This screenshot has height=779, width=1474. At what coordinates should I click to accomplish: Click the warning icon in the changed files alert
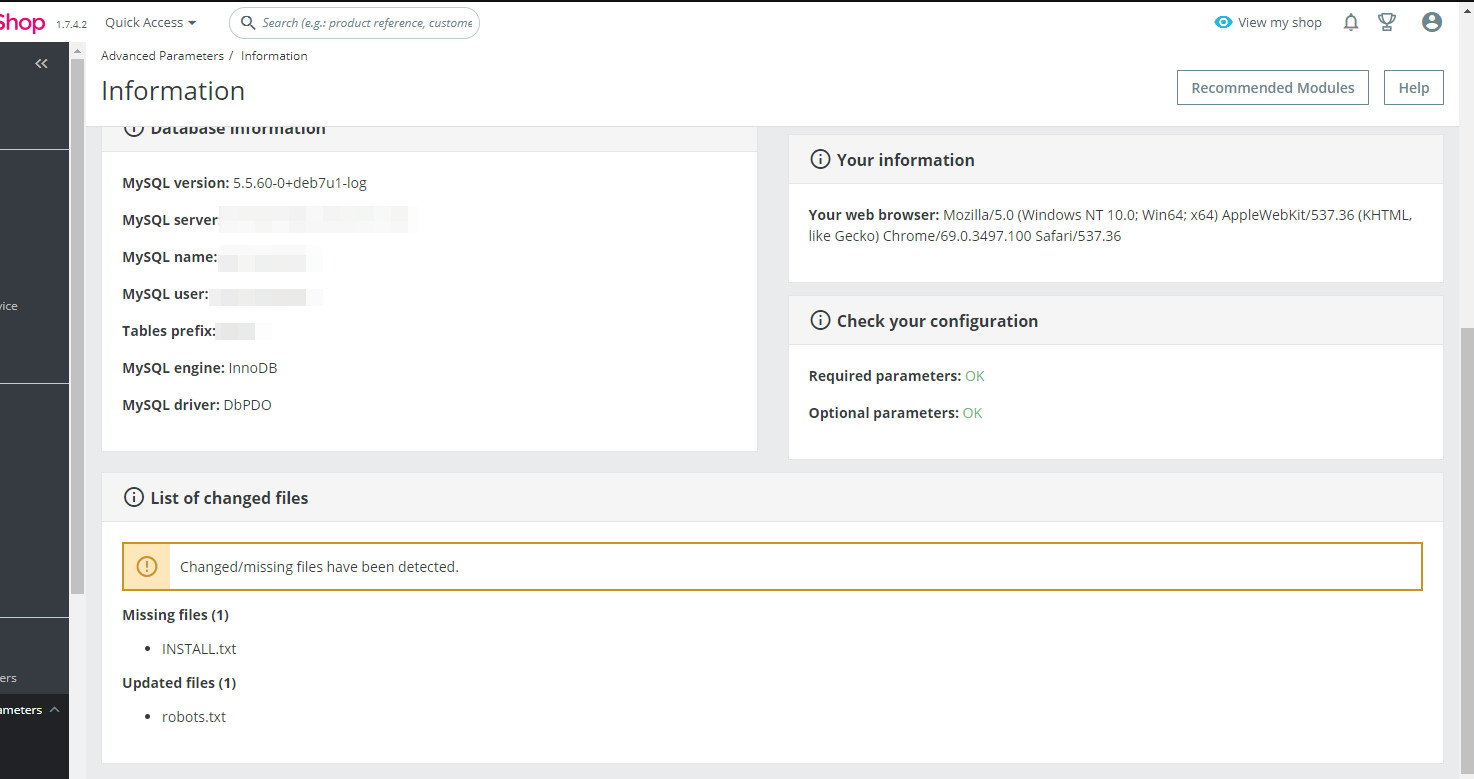tap(147, 567)
